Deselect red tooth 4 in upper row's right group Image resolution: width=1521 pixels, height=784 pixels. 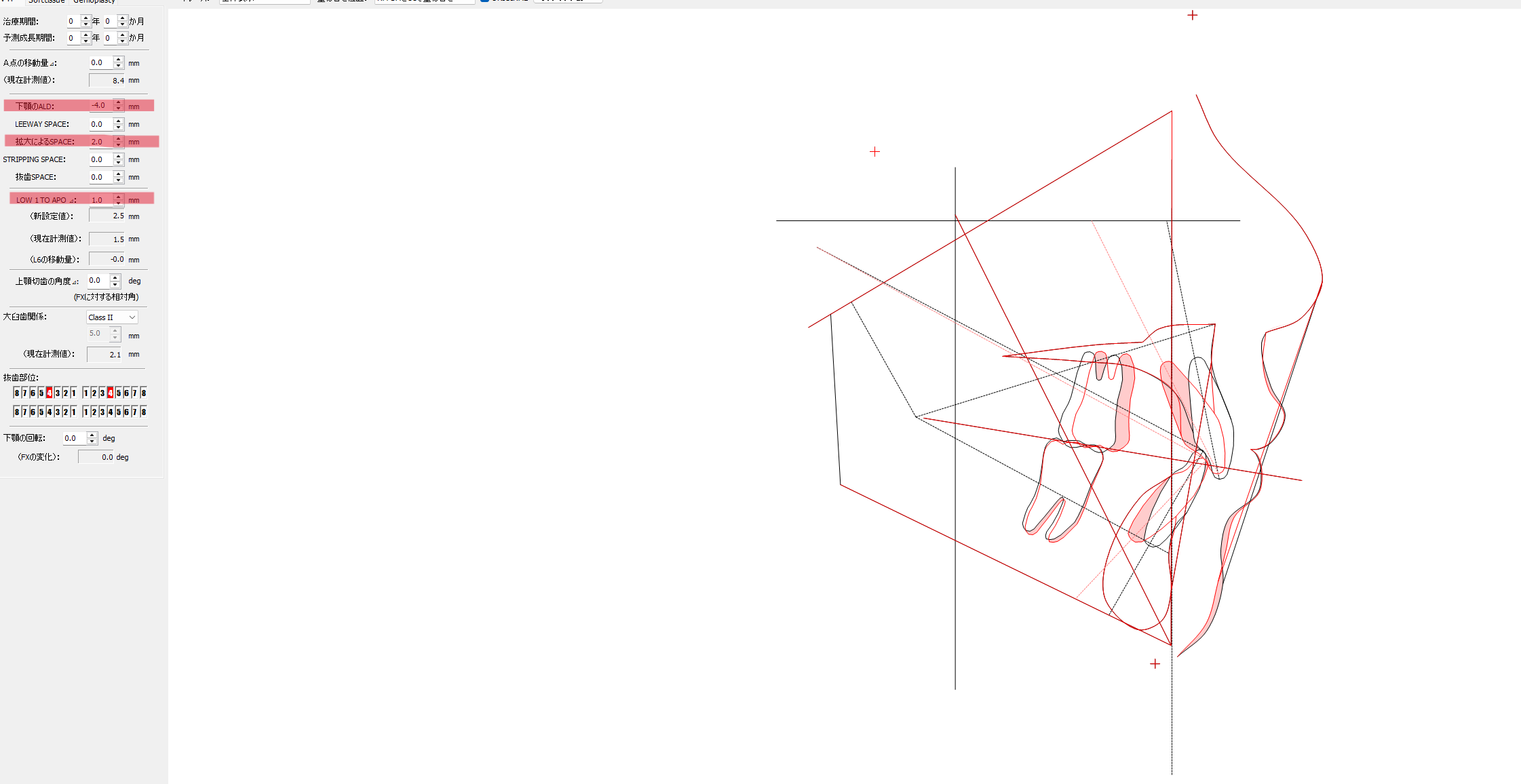(111, 393)
